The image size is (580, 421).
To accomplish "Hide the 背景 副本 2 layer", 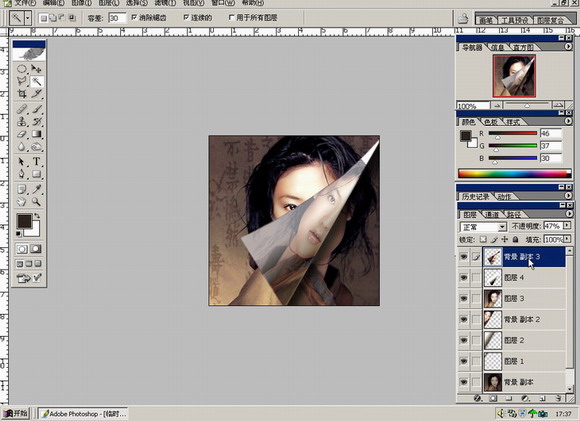I will pyautogui.click(x=463, y=319).
